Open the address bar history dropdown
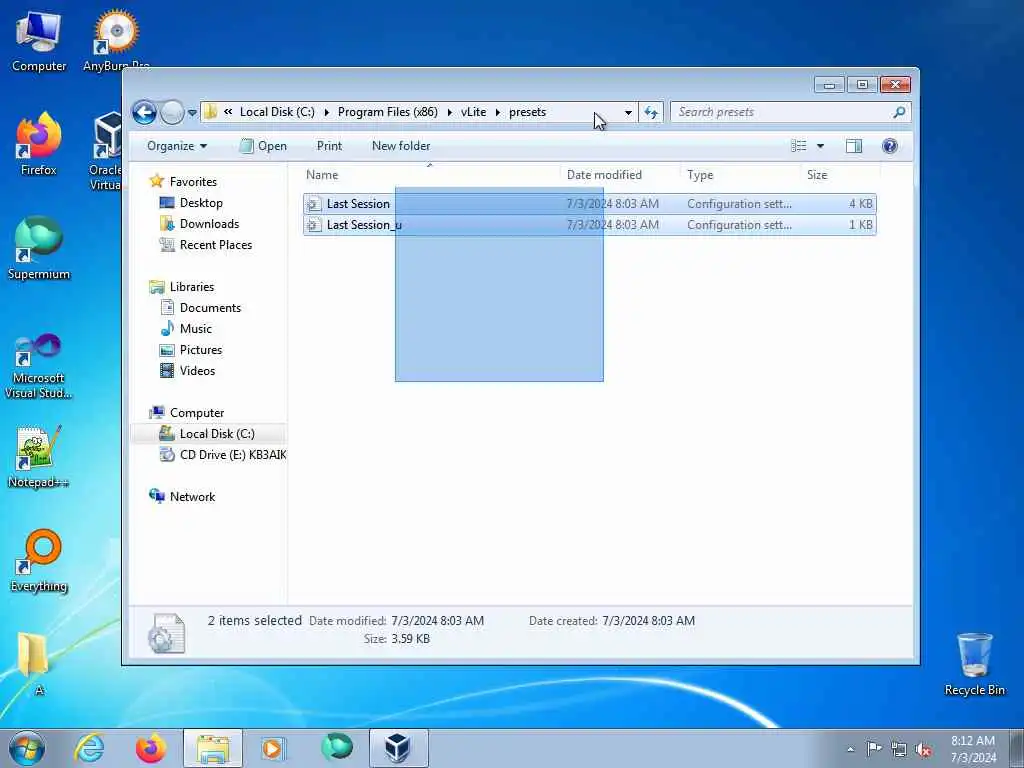Screen dimensions: 1024x768 click(628, 112)
